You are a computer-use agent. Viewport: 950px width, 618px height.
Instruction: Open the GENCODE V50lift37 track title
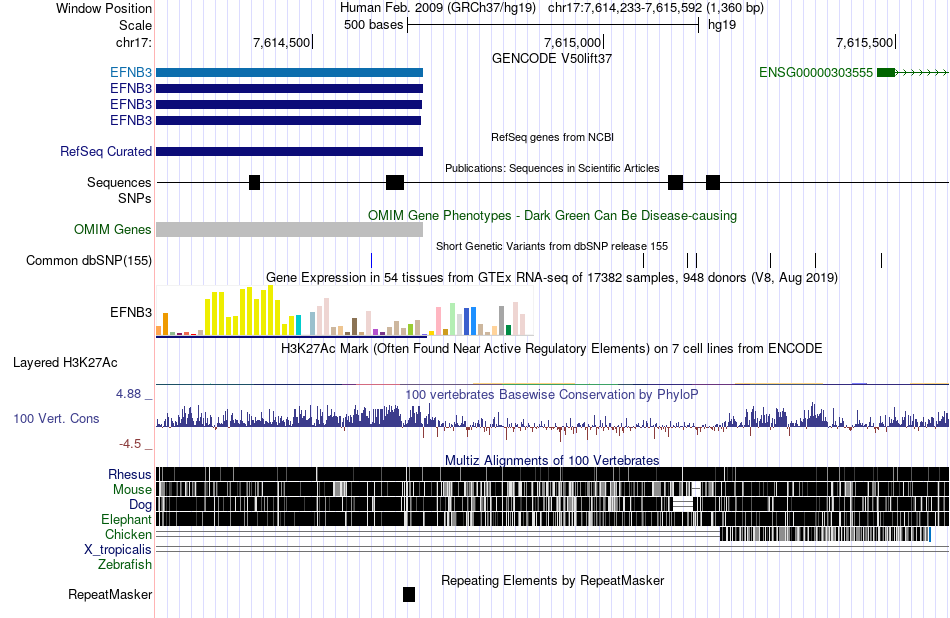(552, 59)
